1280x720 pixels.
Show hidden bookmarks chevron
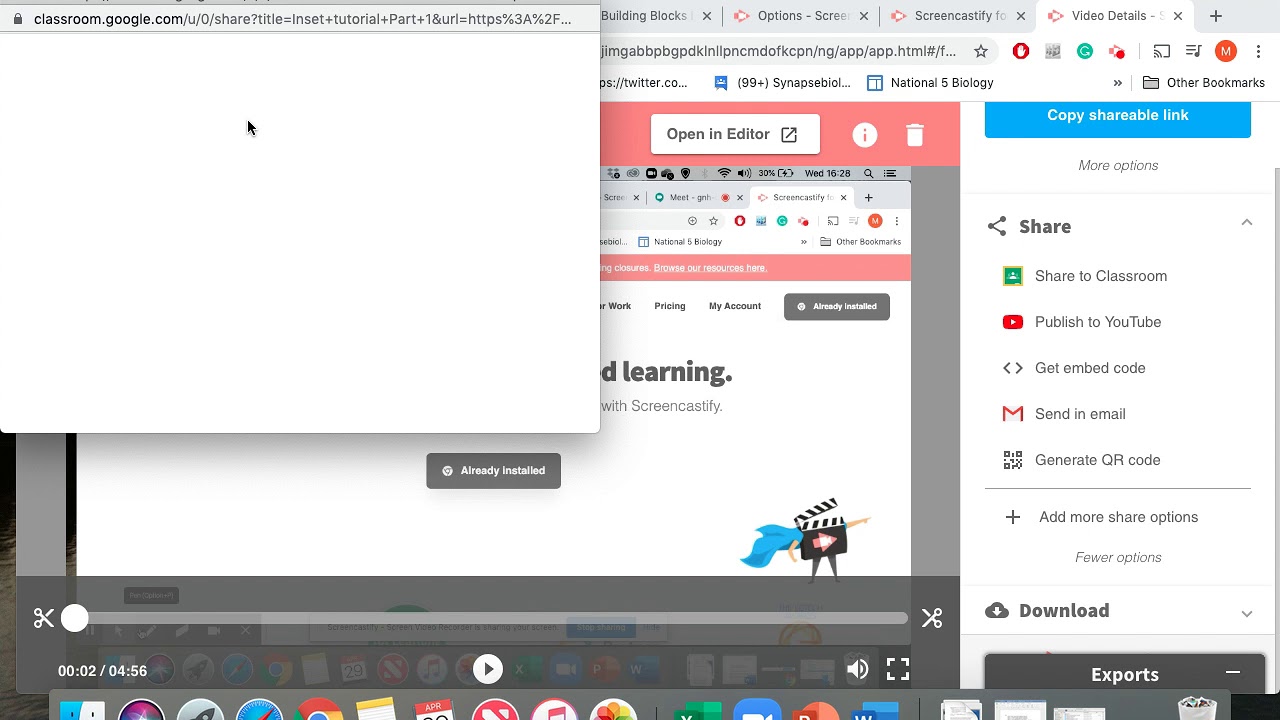tap(1117, 83)
